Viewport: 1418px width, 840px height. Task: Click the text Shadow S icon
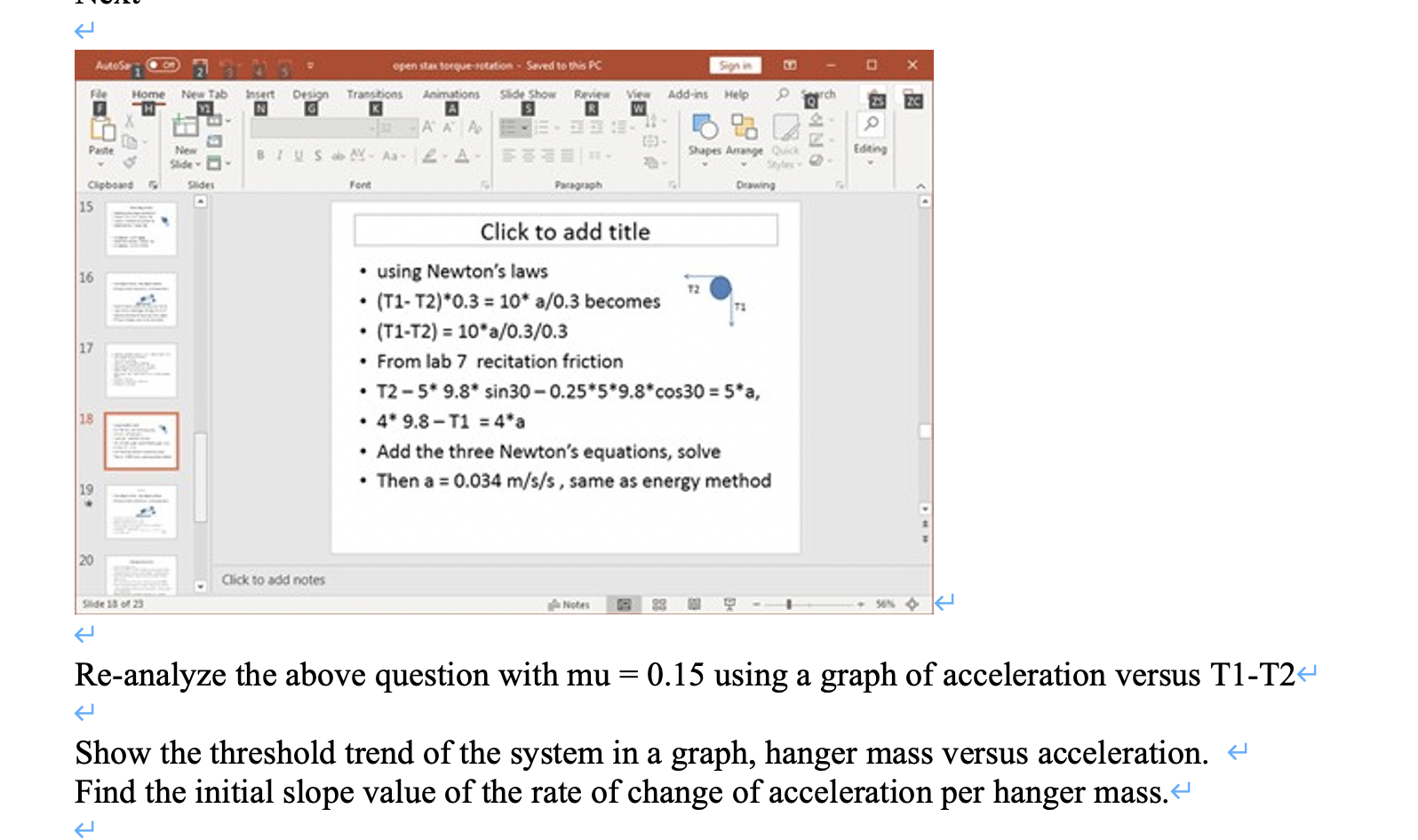coord(318,155)
